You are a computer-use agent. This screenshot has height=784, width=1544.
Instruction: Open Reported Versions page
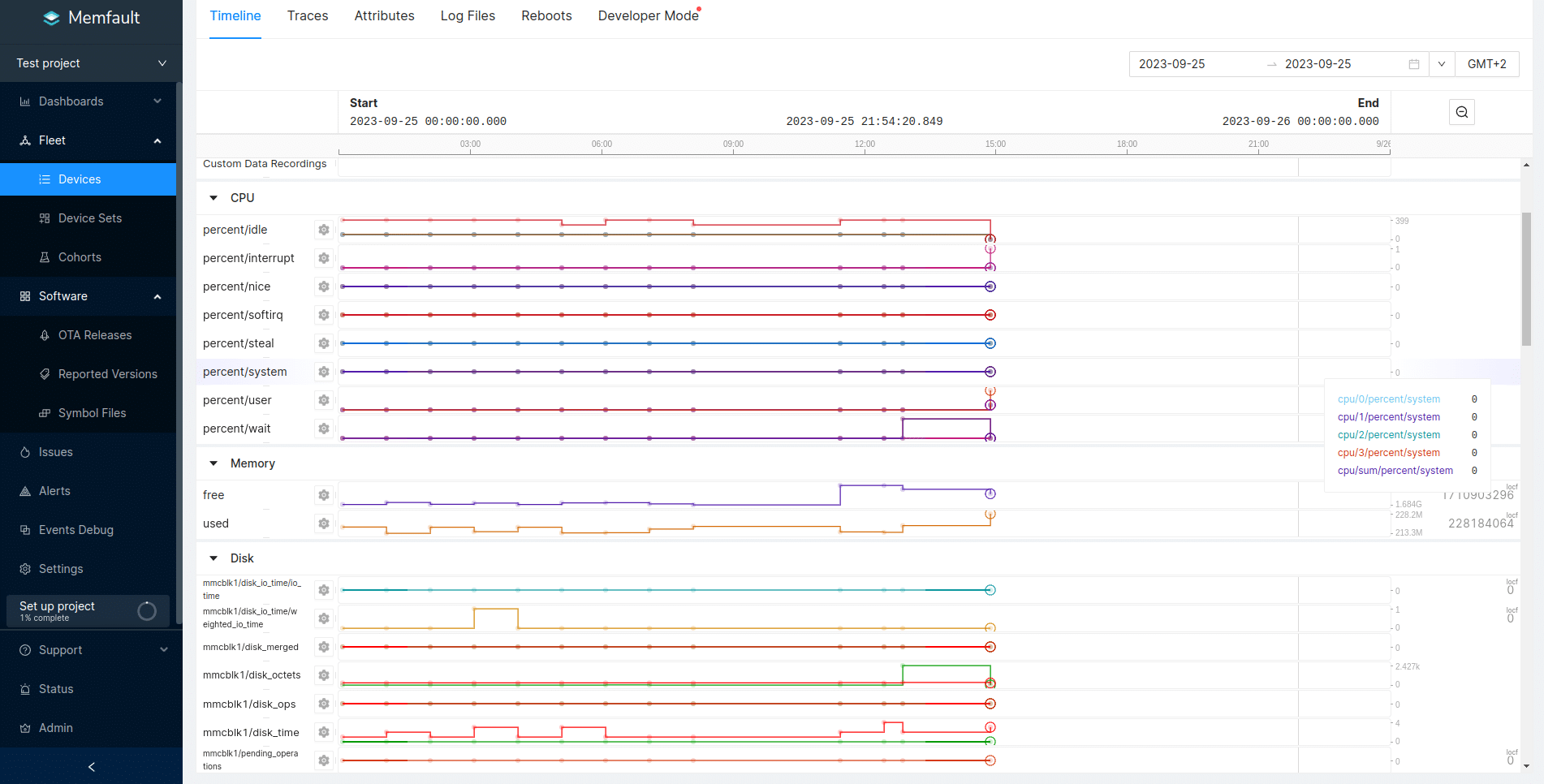click(88, 374)
